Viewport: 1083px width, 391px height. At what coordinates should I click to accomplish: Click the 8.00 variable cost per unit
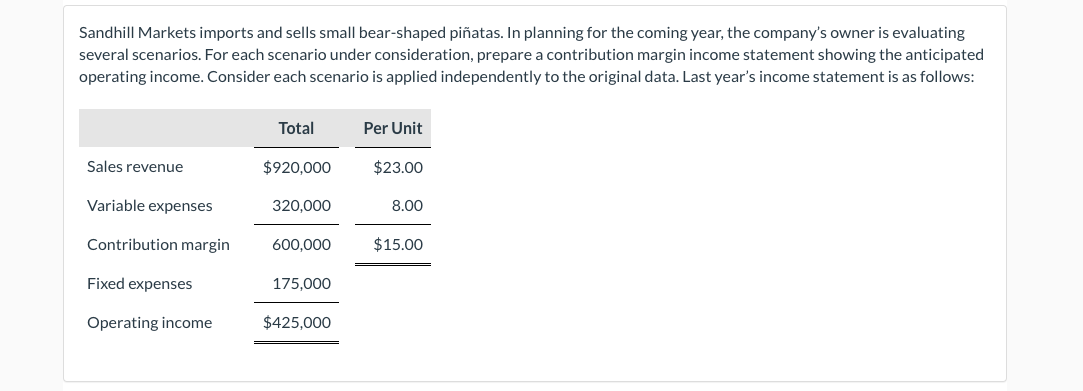[407, 206]
